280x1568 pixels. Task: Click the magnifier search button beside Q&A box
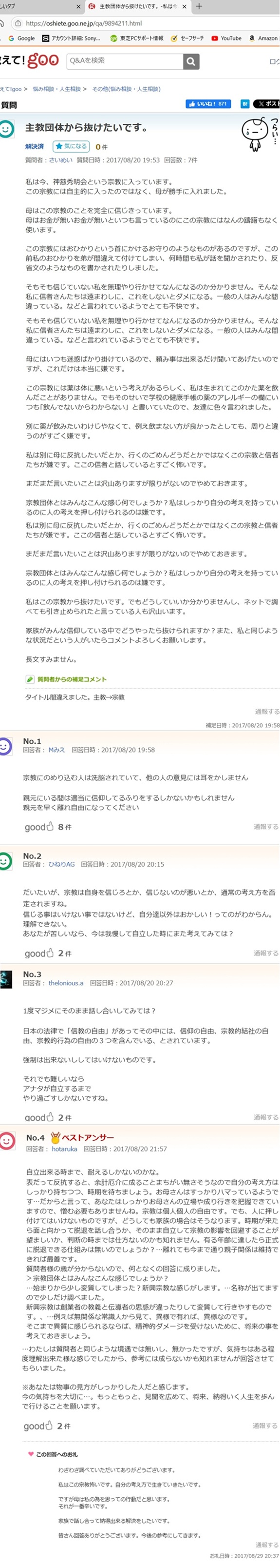191,61
